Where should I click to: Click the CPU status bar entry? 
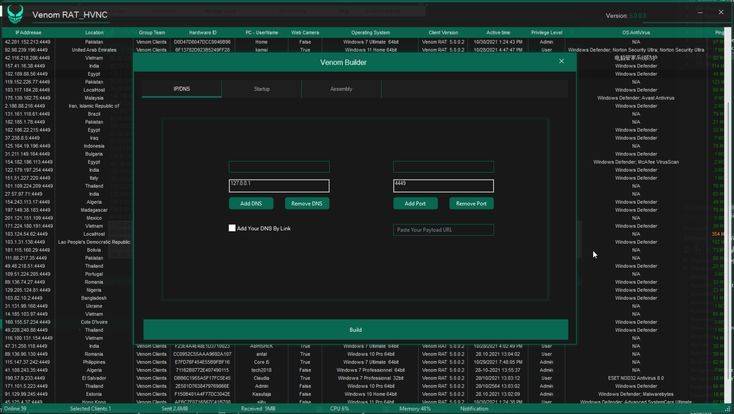[339, 409]
